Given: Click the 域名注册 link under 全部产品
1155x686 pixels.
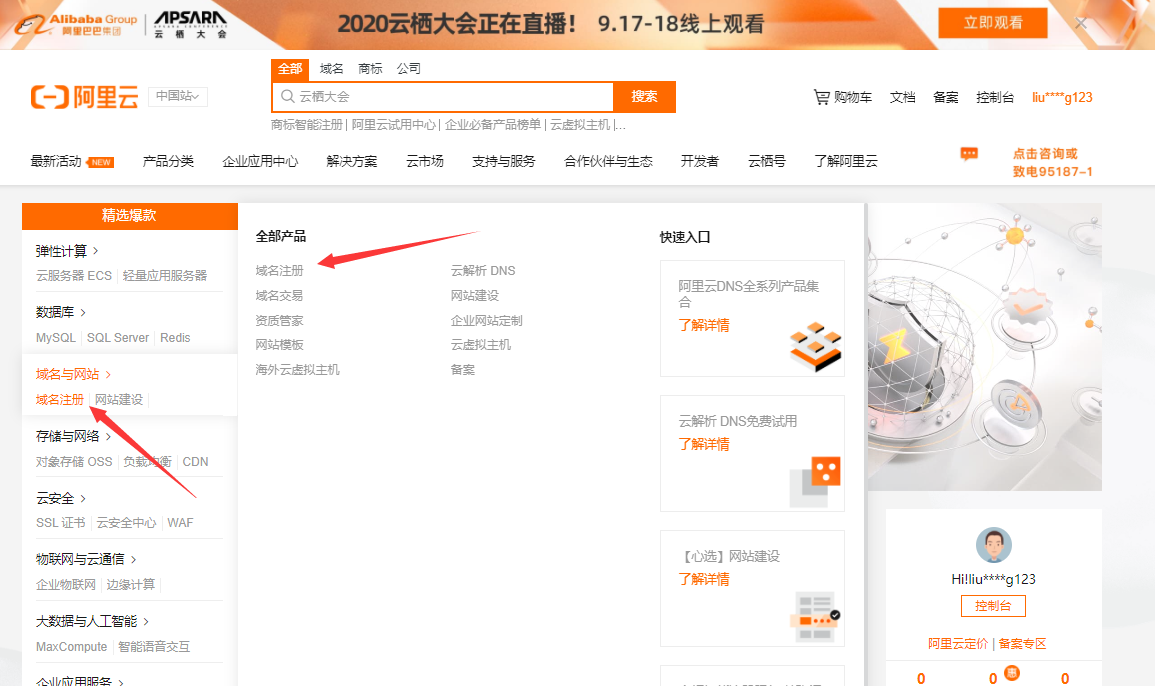Looking at the screenshot, I should (x=280, y=270).
